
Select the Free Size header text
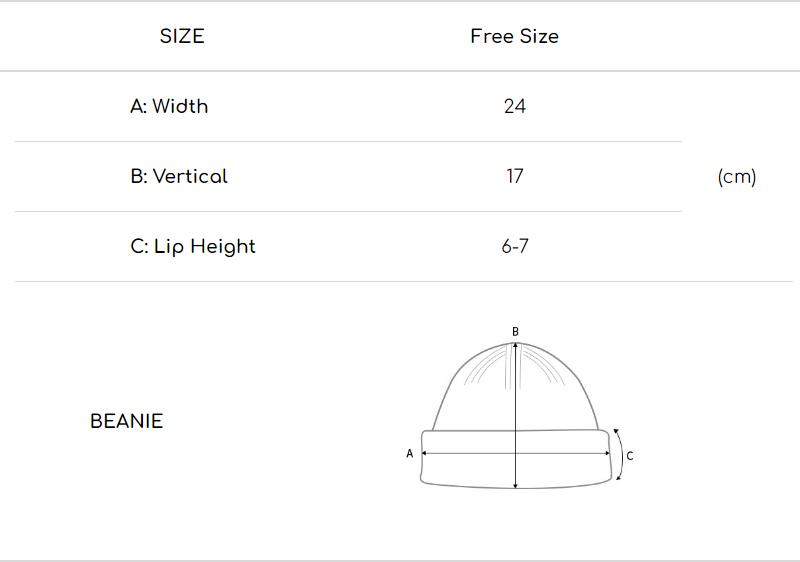[x=514, y=36]
